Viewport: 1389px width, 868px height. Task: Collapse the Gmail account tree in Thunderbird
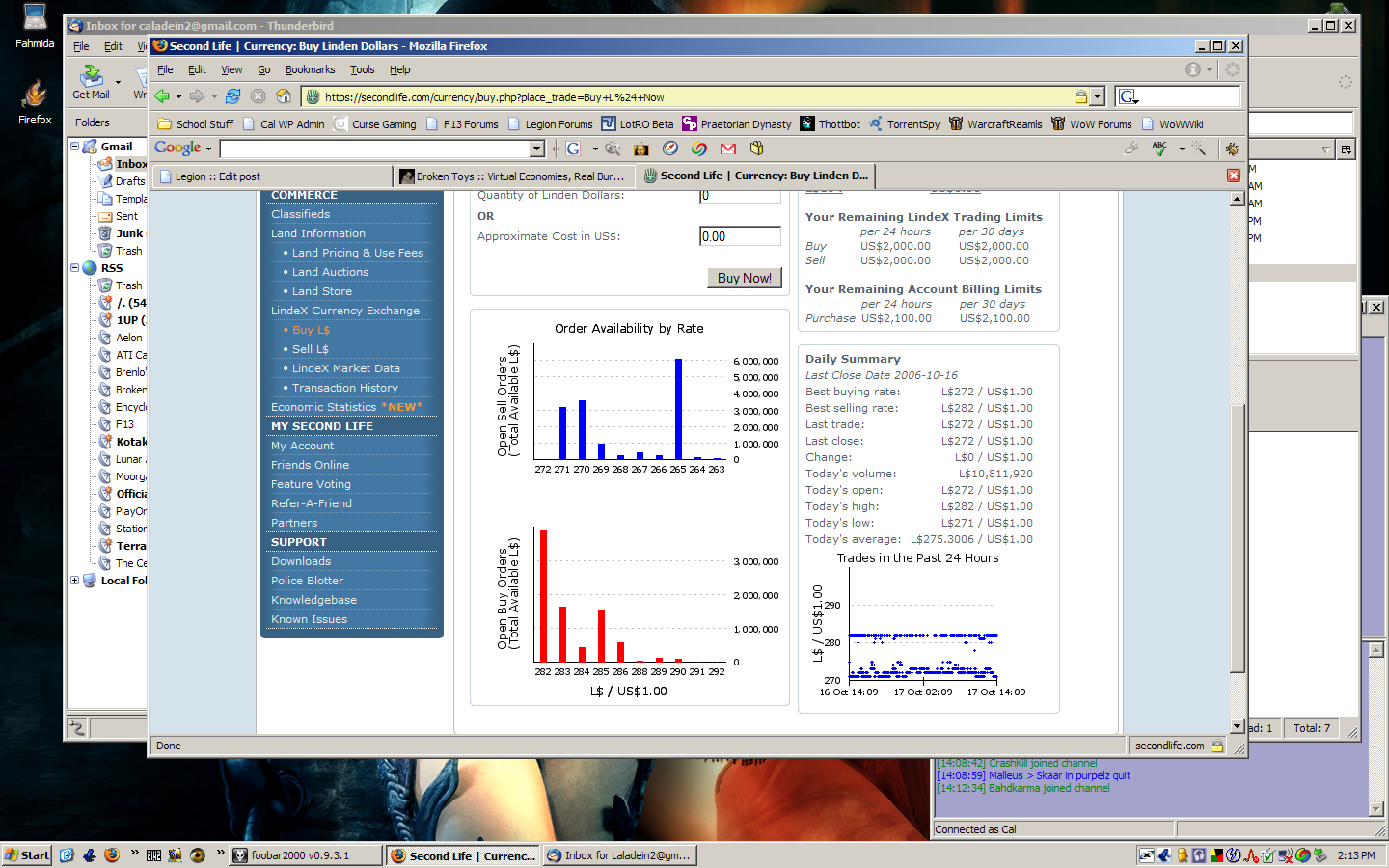click(74, 147)
